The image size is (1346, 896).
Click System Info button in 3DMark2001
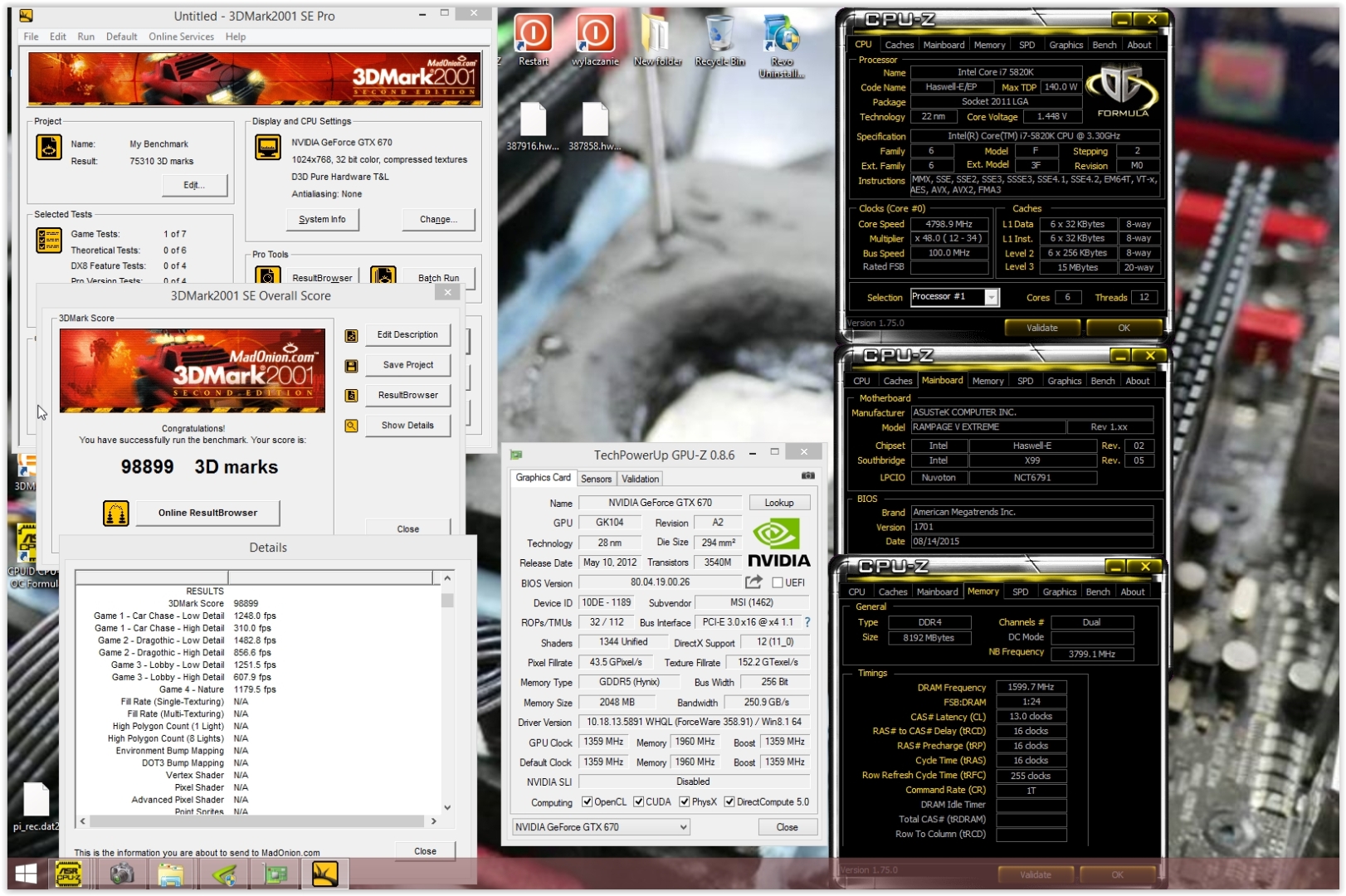click(x=322, y=219)
